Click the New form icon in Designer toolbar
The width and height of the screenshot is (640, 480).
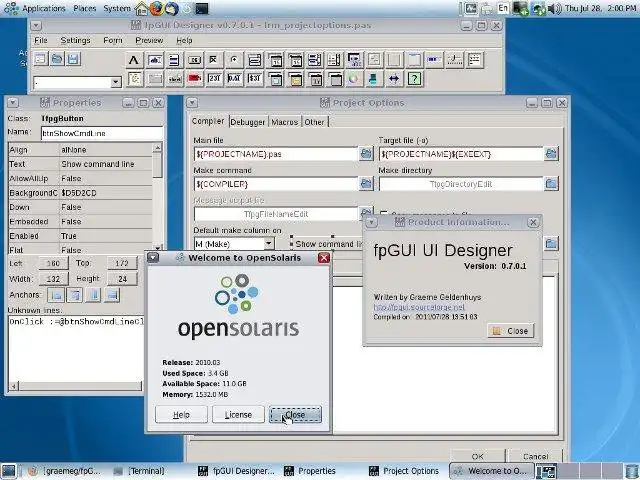[x=40, y=59]
